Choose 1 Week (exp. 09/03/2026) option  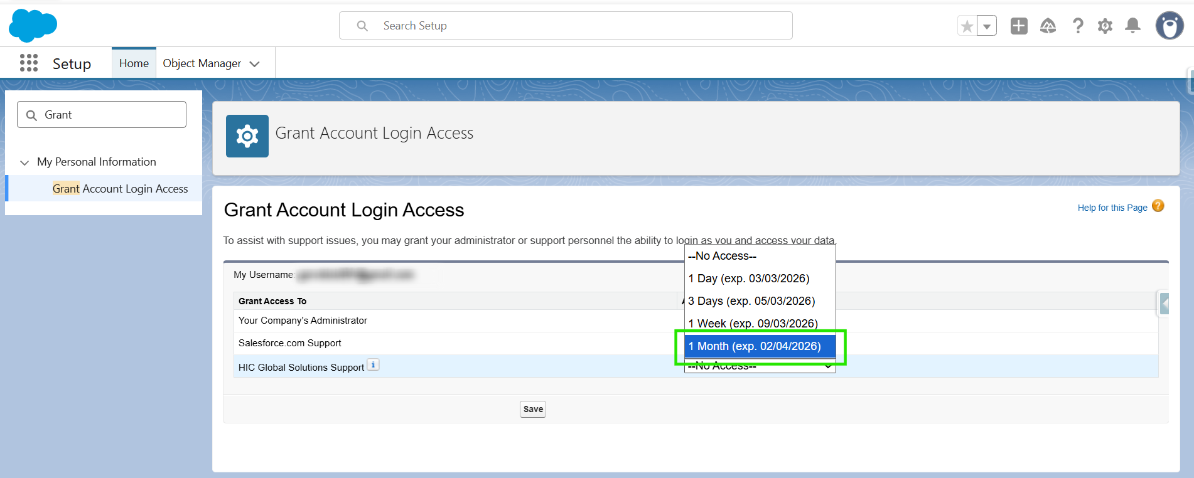click(760, 323)
